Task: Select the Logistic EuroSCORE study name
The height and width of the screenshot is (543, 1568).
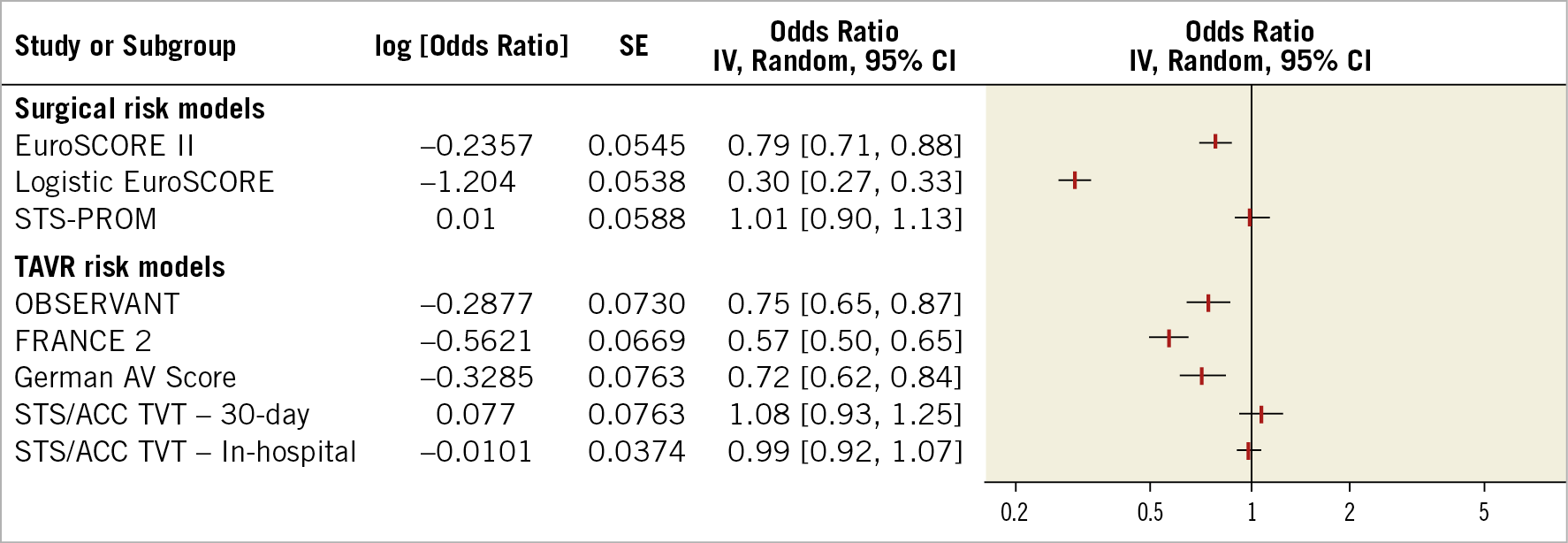Action: 144,182
